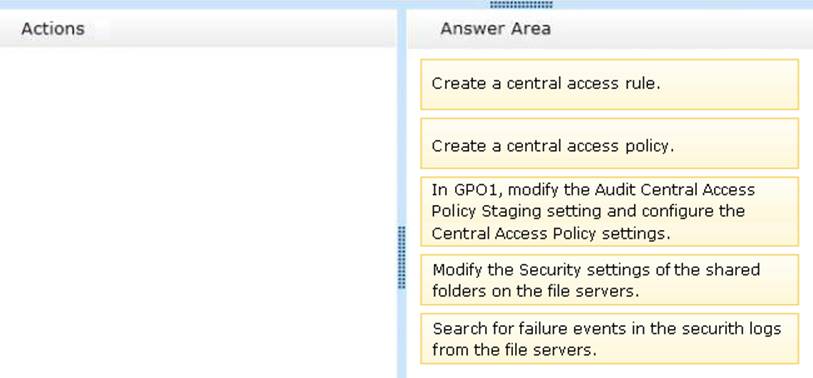
Task: Click blank header space beside Answer Area title
Action: pos(679,29)
